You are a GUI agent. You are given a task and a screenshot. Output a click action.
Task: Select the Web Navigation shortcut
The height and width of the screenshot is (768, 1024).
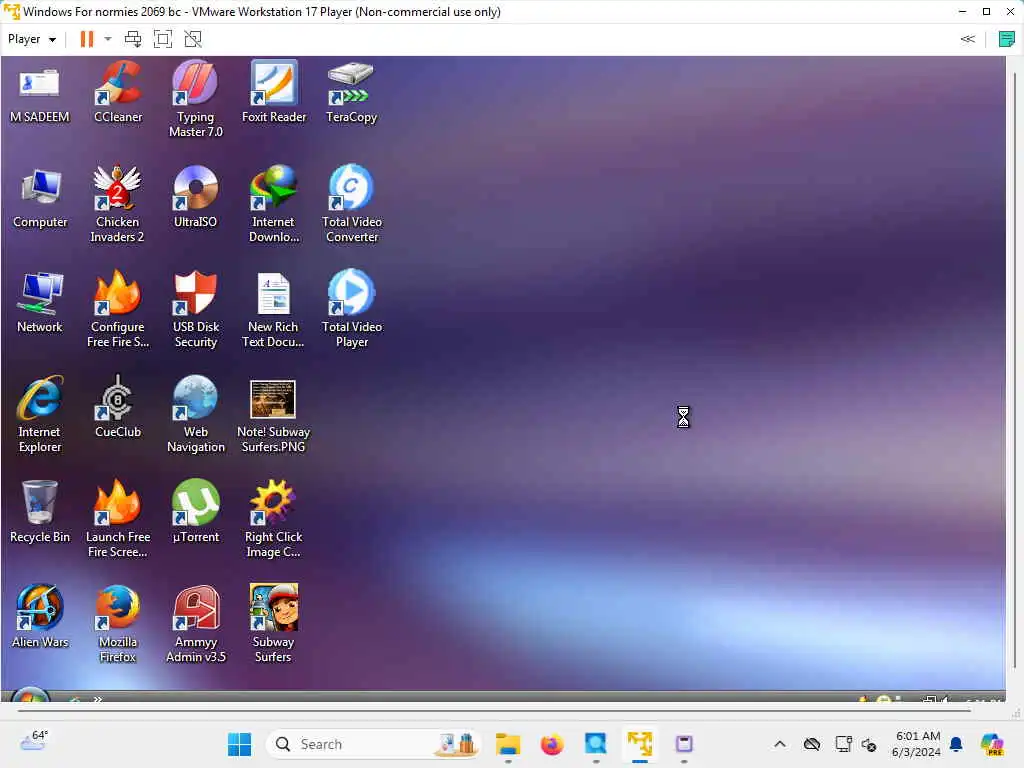coord(195,415)
